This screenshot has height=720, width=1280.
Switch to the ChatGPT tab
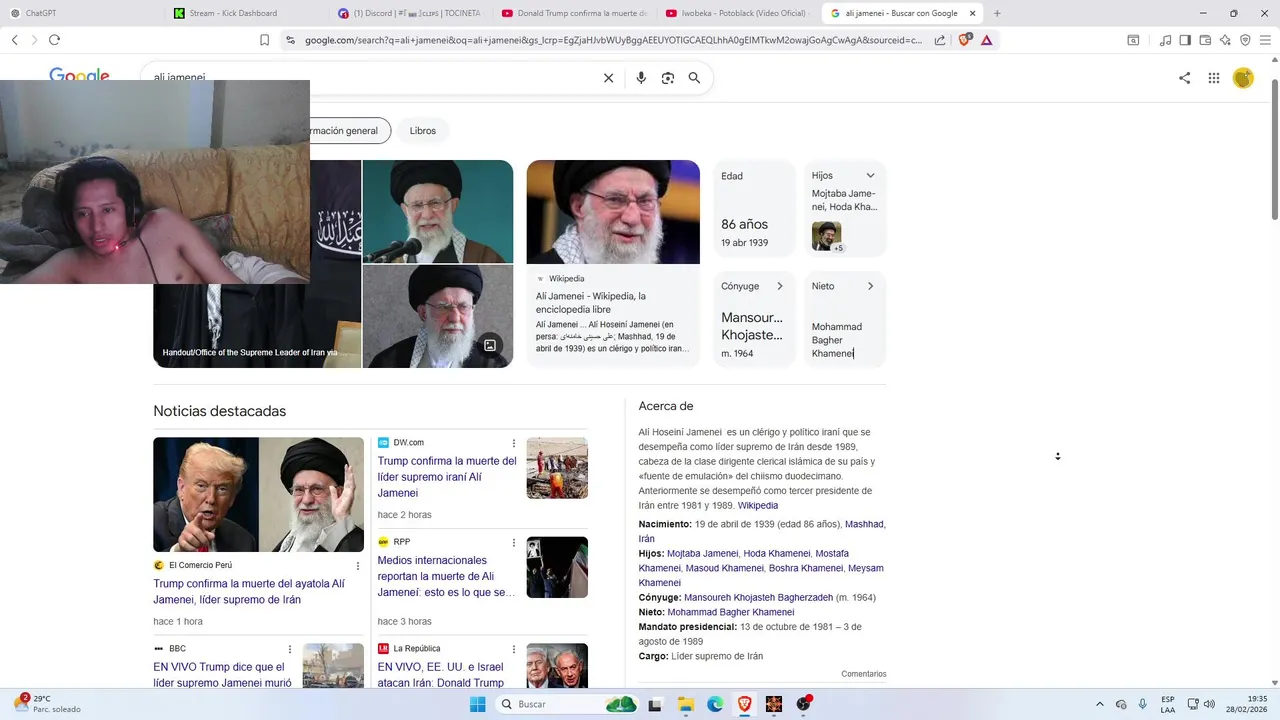click(78, 13)
